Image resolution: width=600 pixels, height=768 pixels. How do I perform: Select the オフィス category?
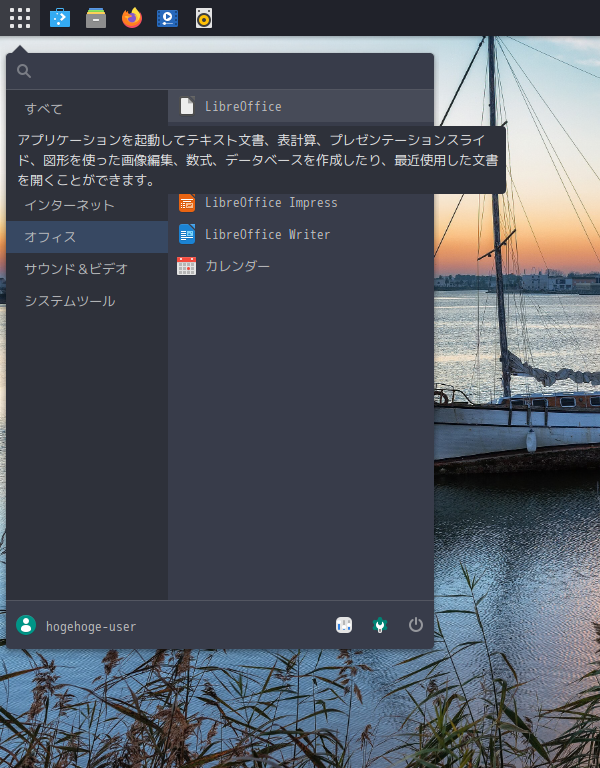[x=87, y=237]
